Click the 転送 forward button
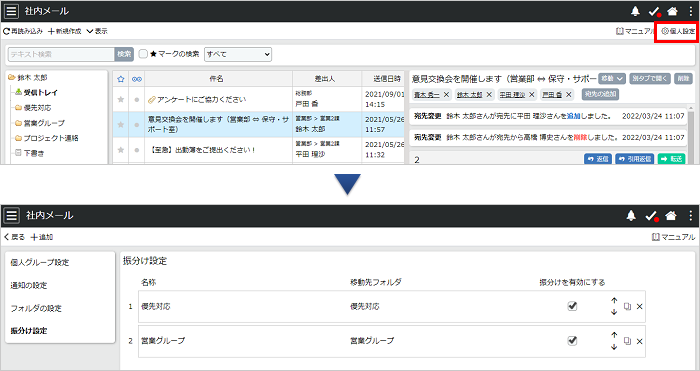Screen dimensions: 700x371 click(671, 159)
